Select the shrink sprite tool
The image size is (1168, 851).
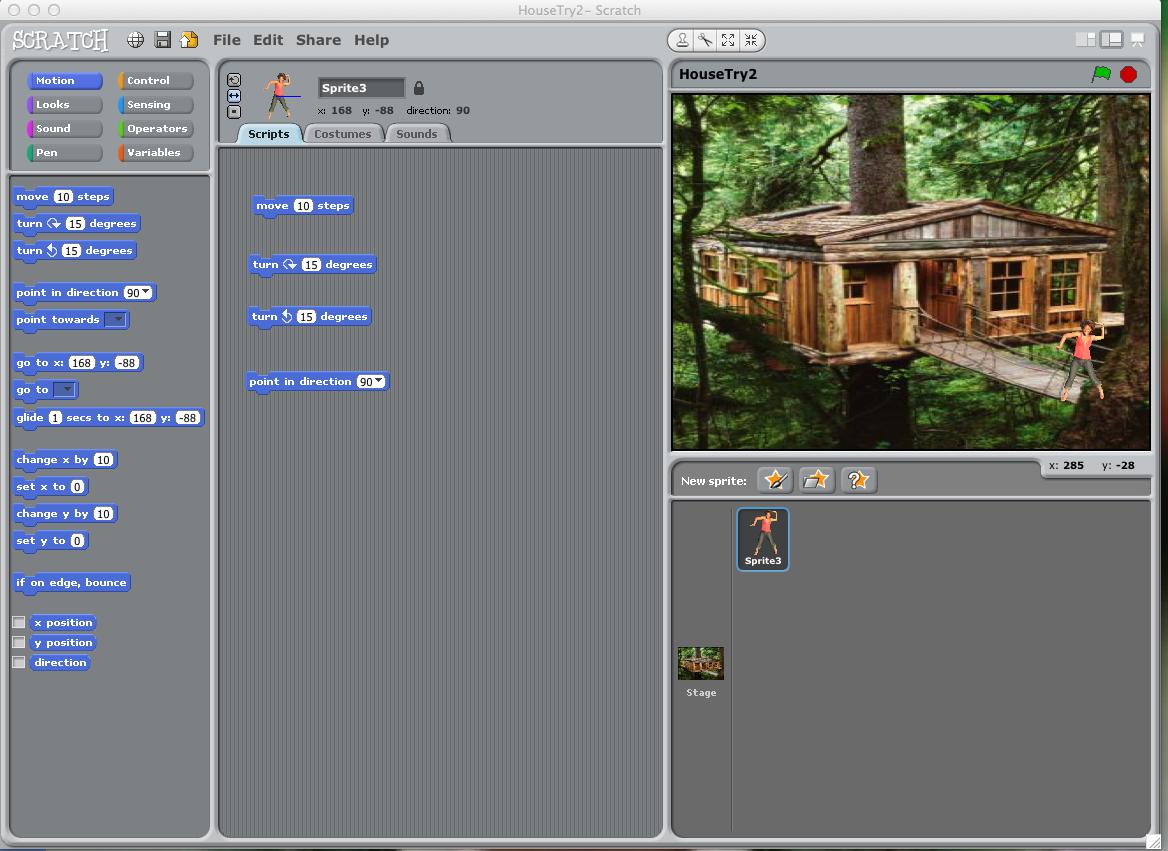click(751, 40)
